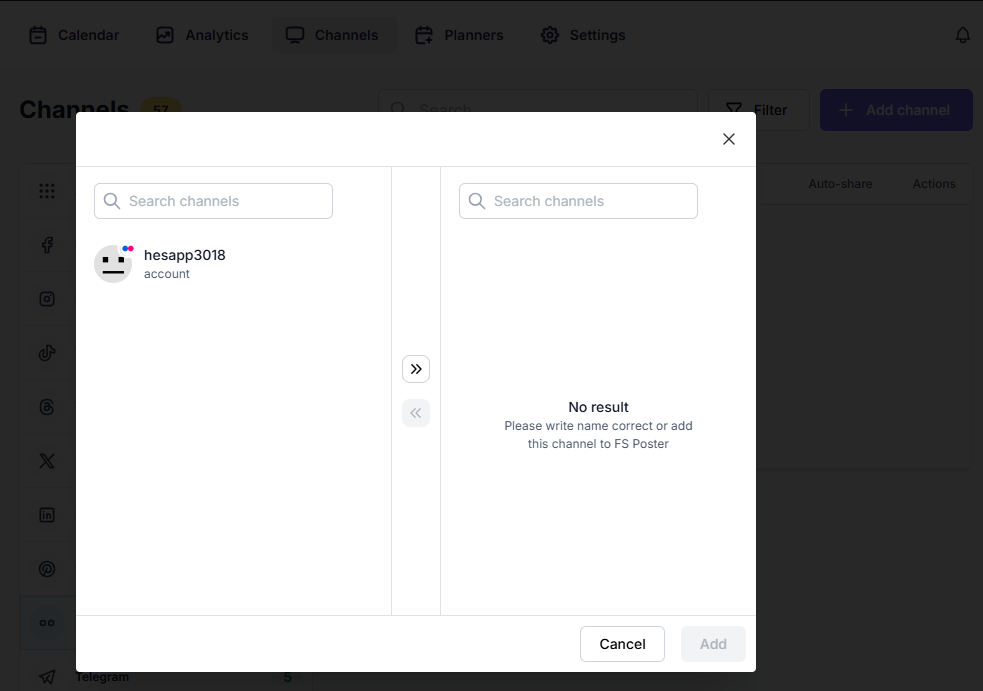Show all channels grid icon

pyautogui.click(x=47, y=191)
